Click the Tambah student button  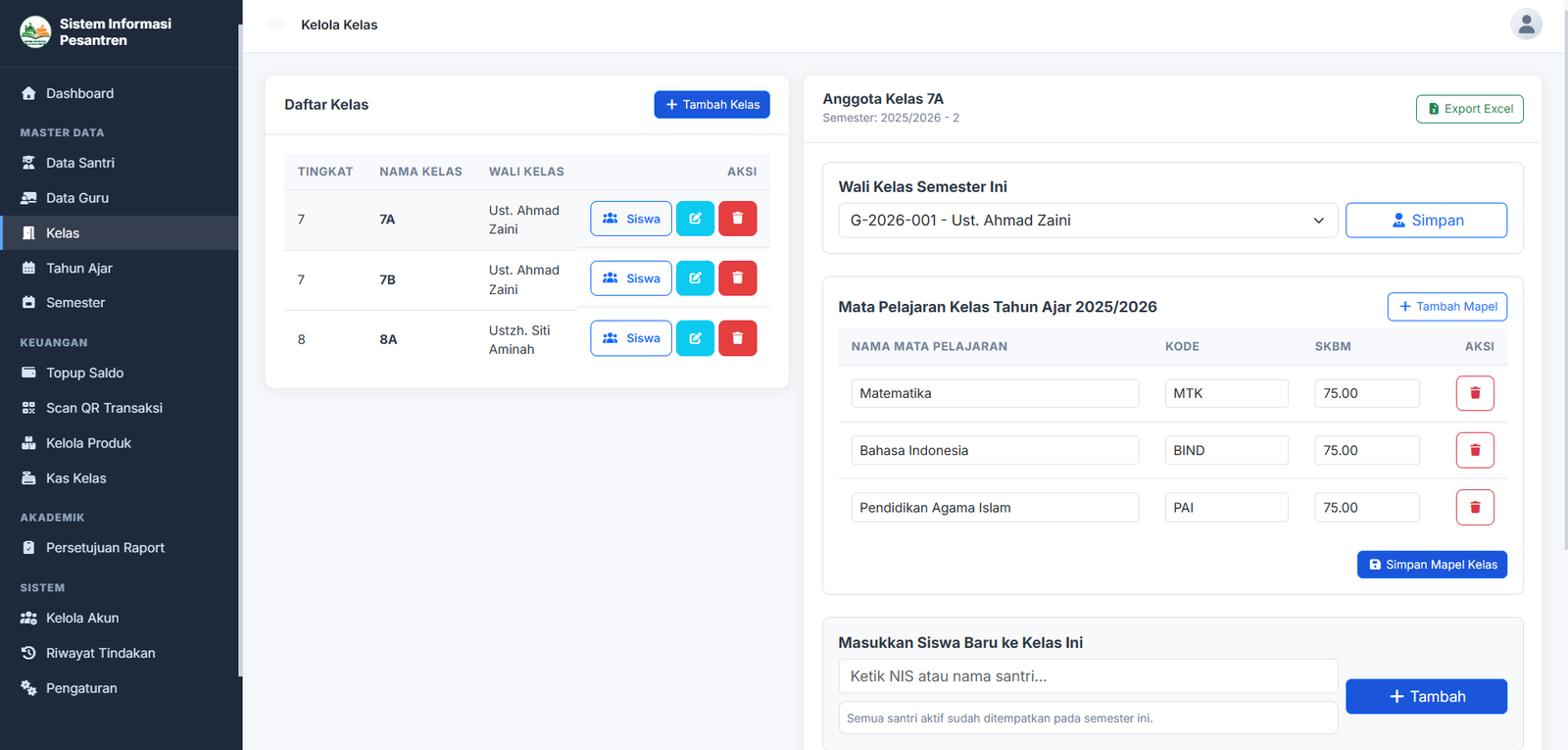click(1426, 696)
